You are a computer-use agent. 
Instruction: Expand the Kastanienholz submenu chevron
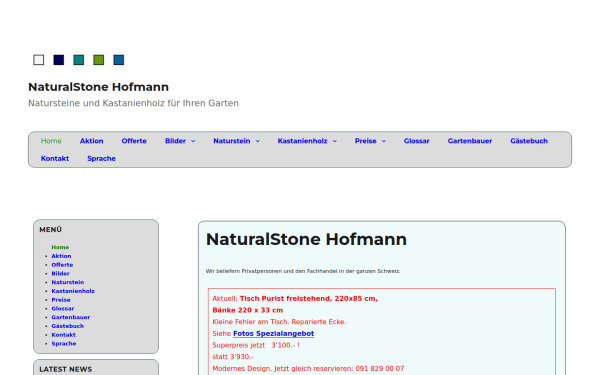(335, 141)
